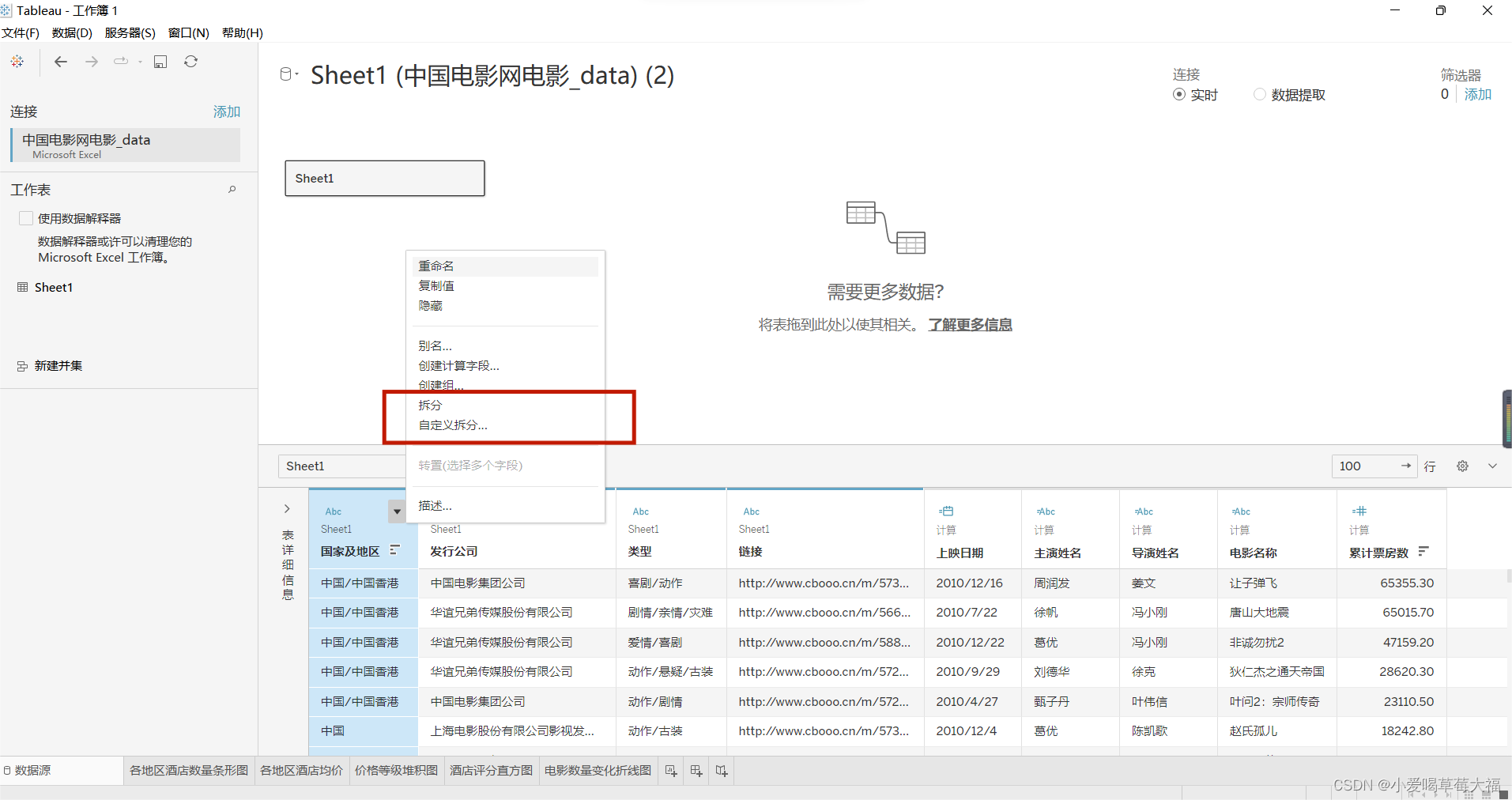
Task: Click the new union icon
Action: point(22,366)
